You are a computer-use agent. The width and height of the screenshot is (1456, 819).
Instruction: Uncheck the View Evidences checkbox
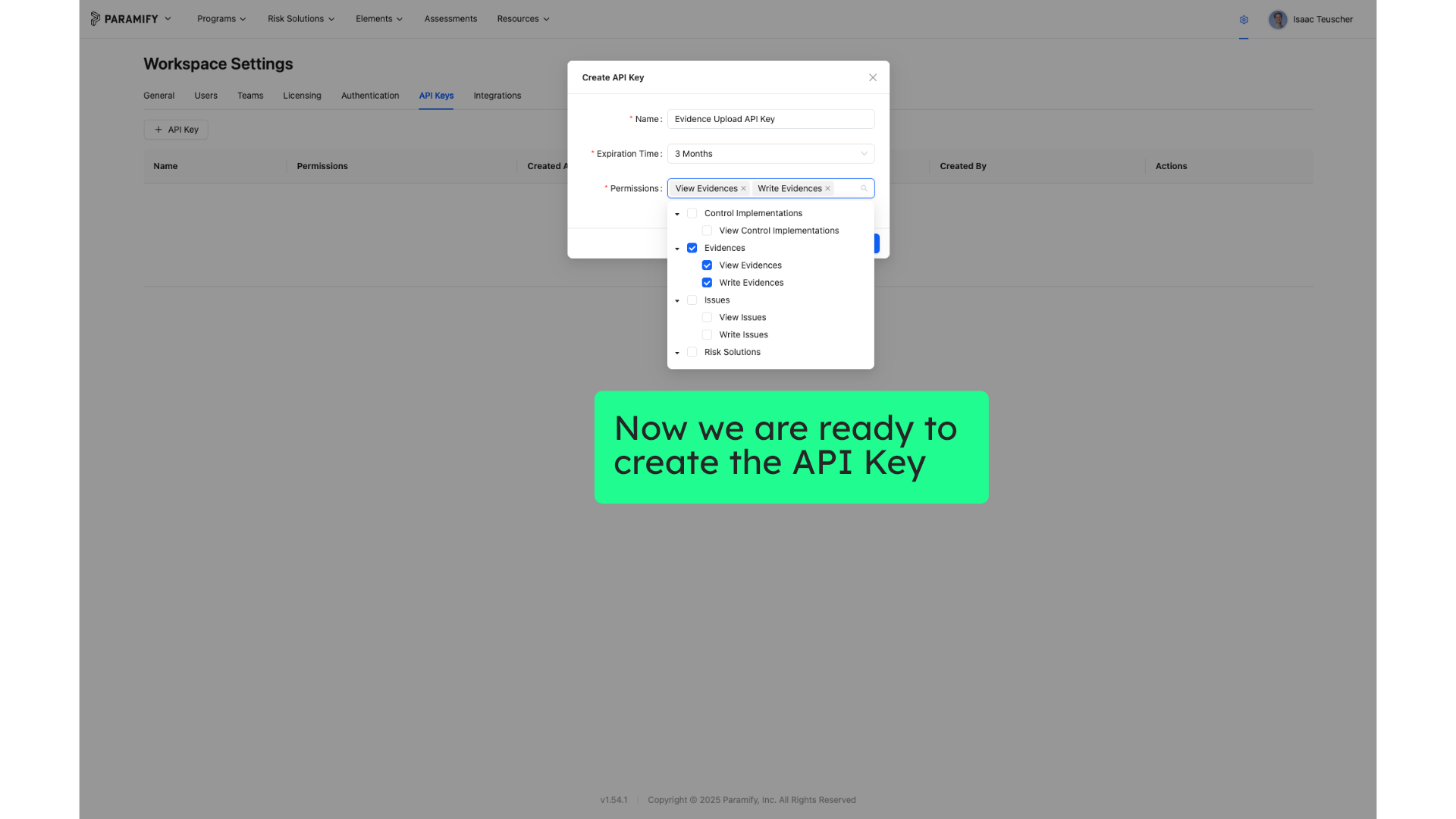707,265
